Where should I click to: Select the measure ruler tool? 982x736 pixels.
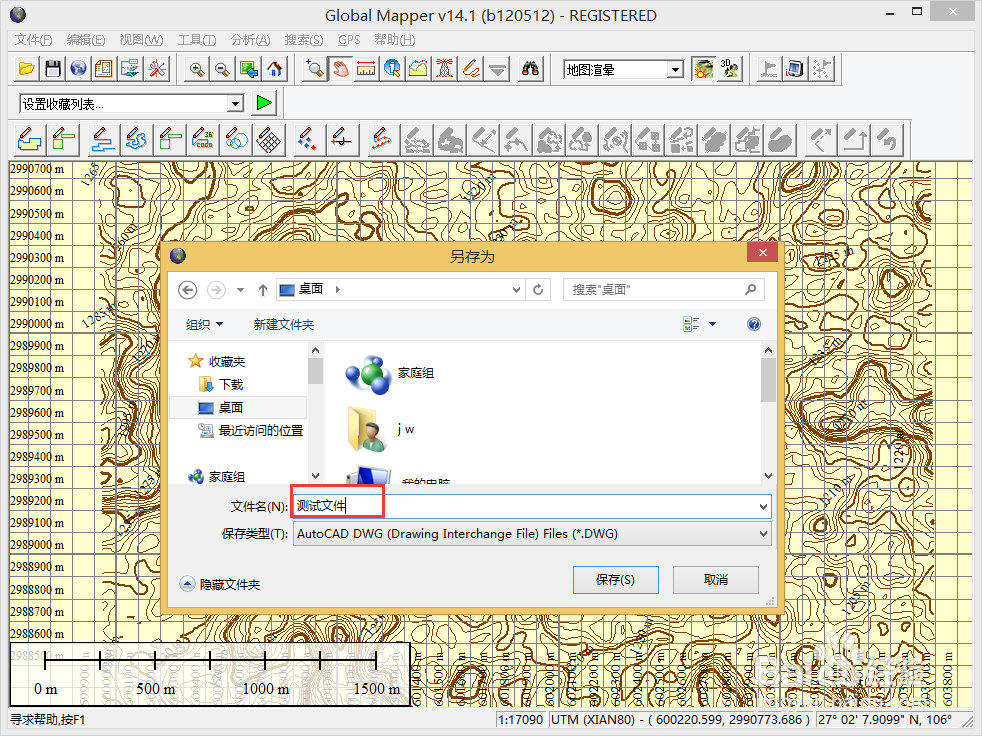(x=366, y=68)
